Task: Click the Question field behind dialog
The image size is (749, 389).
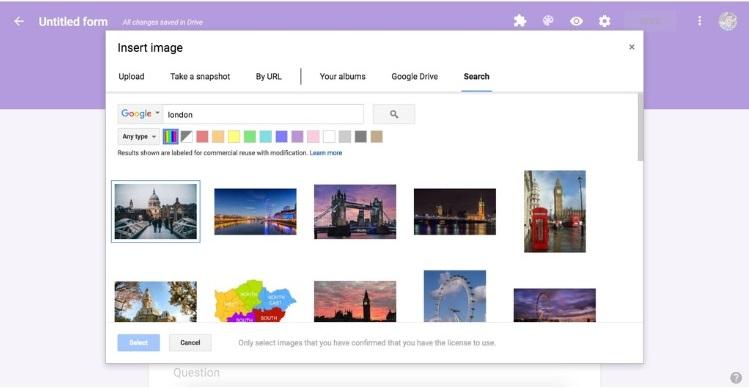Action: 196,373
